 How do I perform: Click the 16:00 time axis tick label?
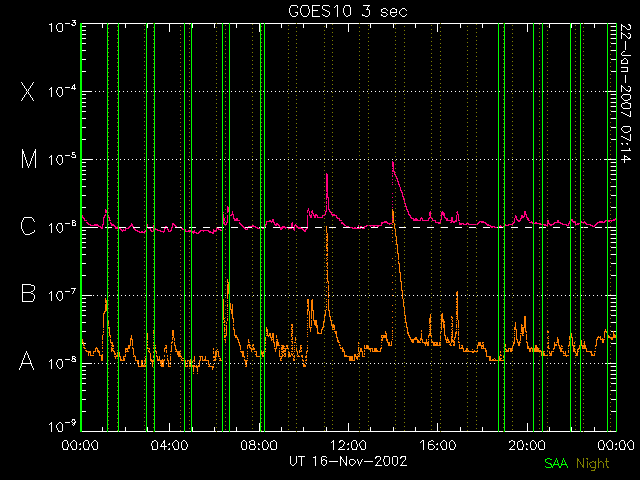[438, 444]
